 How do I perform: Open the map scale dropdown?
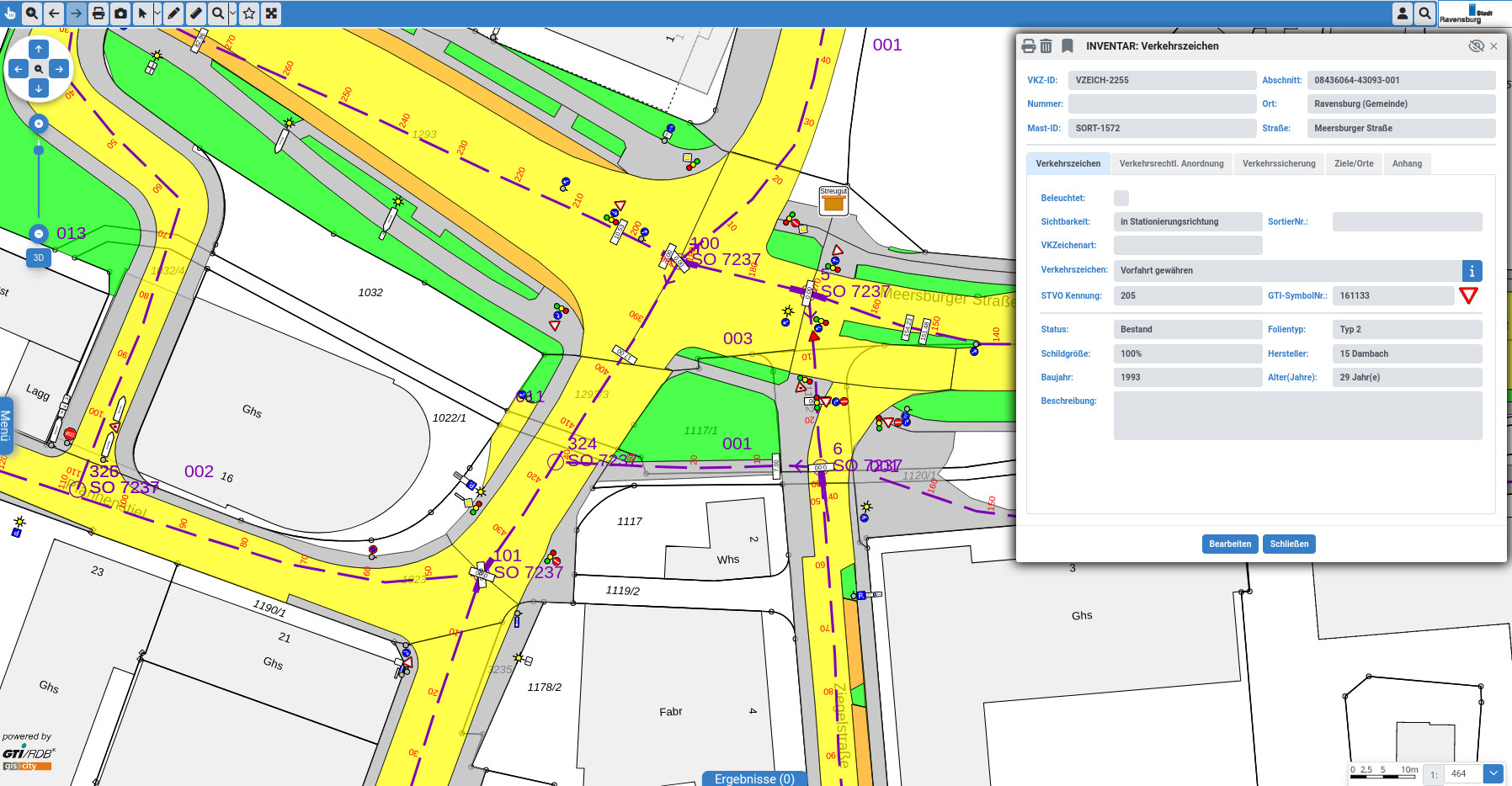(1493, 773)
